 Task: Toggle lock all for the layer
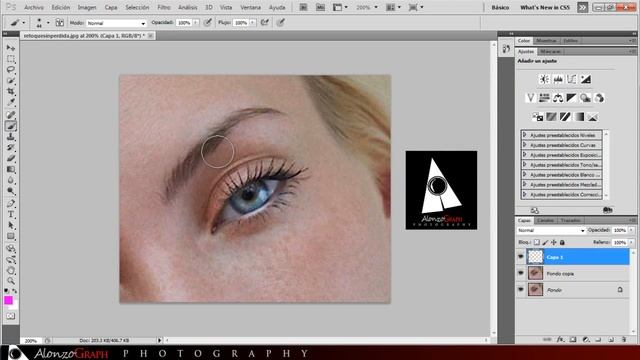562,242
